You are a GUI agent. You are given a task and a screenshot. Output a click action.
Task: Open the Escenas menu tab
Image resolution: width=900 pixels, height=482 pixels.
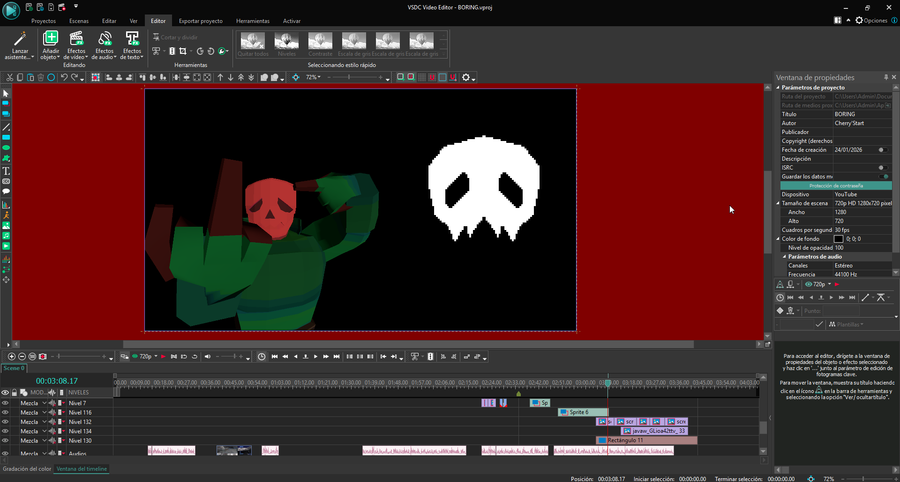[79, 21]
